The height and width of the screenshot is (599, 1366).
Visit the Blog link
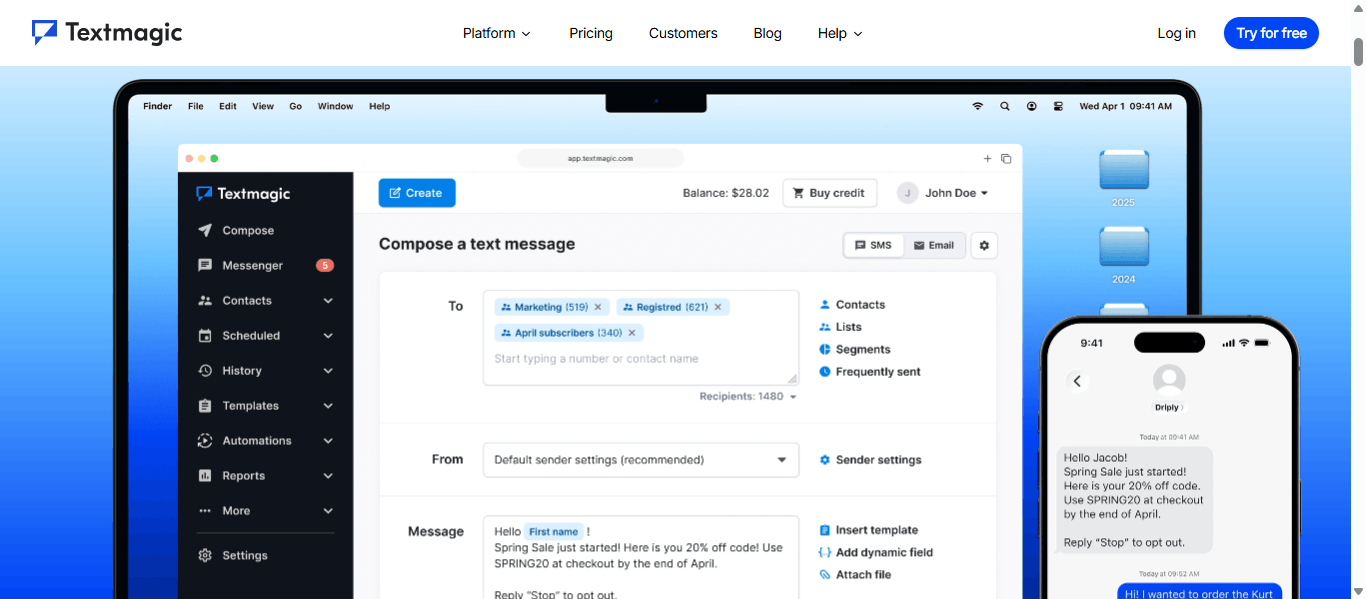pos(768,33)
